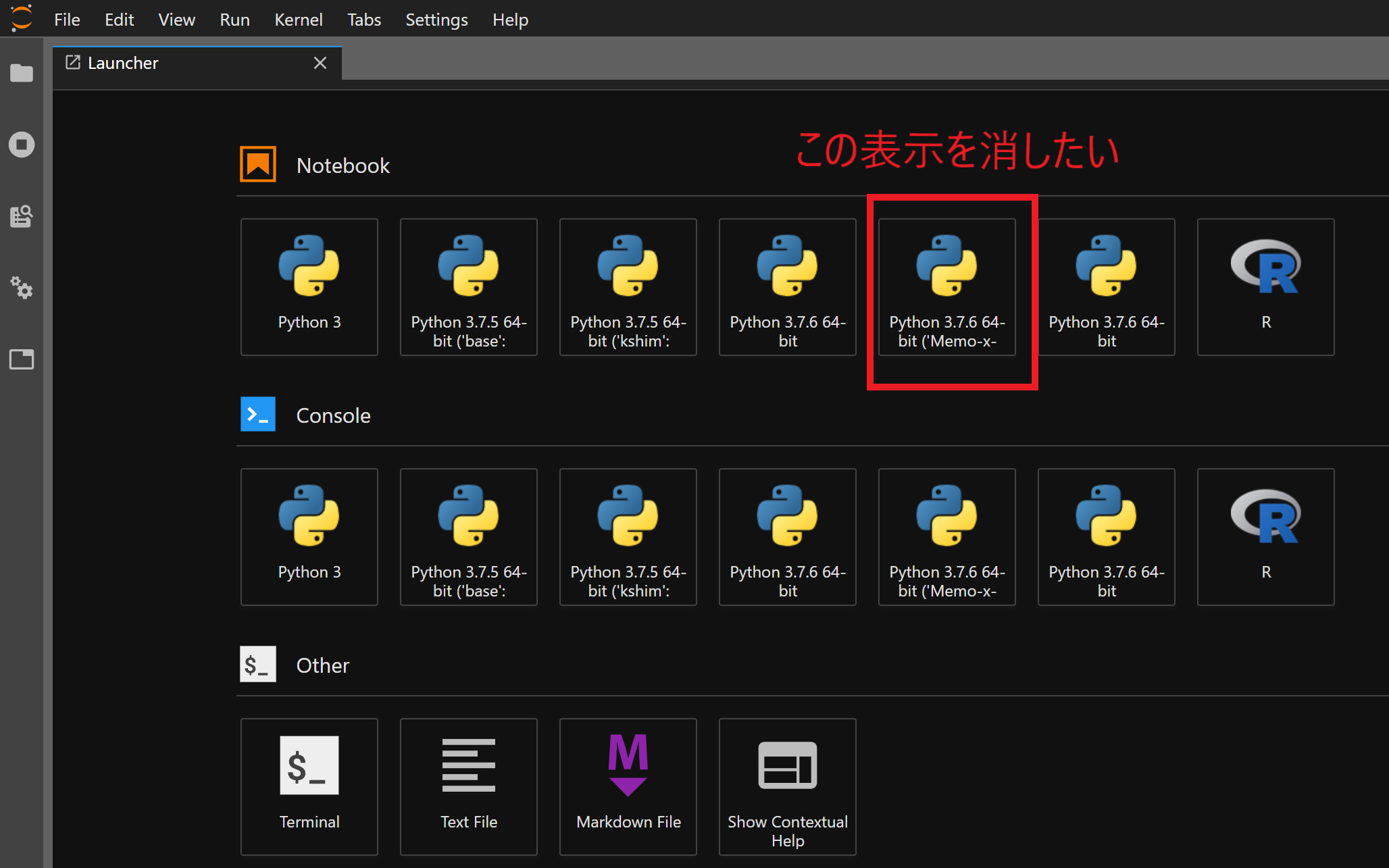
Task: Open the Settings menu
Action: [436, 20]
